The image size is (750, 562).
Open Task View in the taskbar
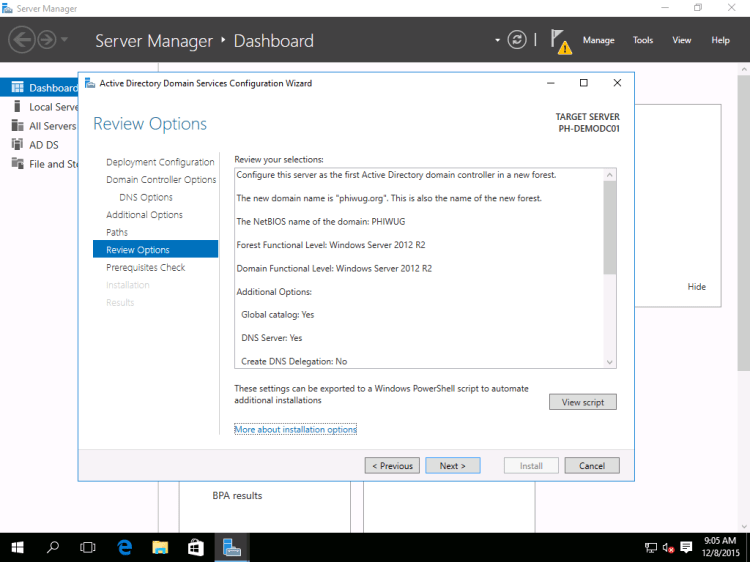point(88,547)
